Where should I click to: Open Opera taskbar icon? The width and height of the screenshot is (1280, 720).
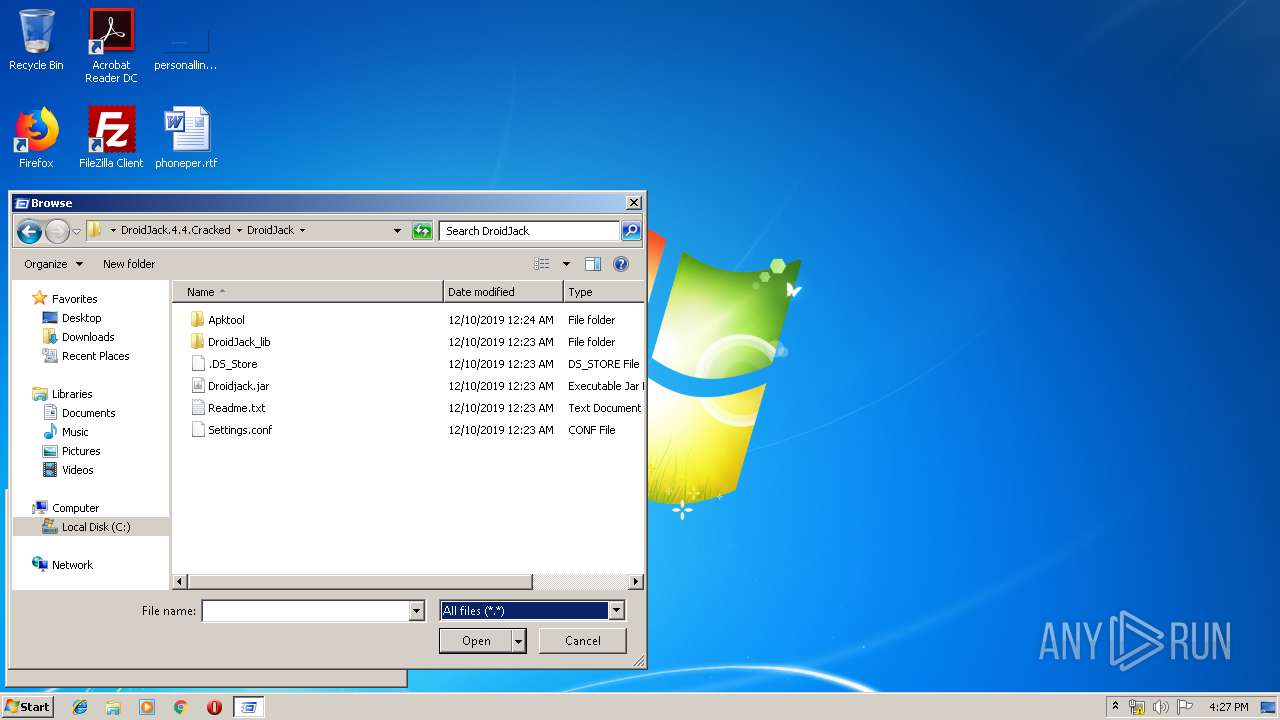(214, 707)
